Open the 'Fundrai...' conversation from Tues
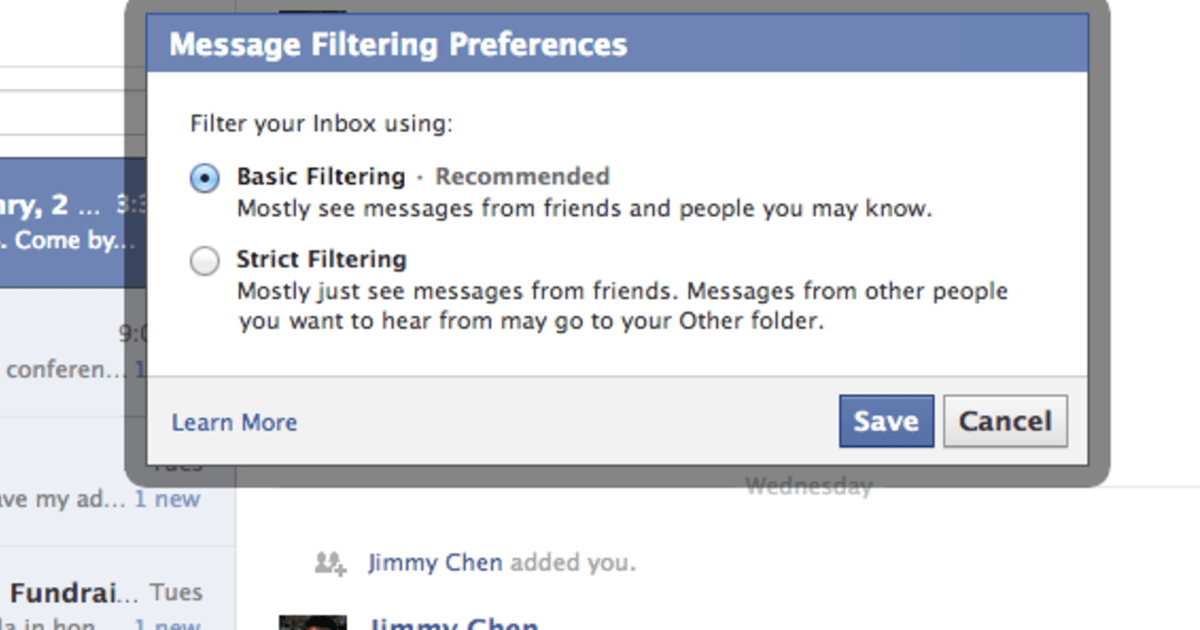This screenshot has height=630, width=1200. click(x=75, y=593)
